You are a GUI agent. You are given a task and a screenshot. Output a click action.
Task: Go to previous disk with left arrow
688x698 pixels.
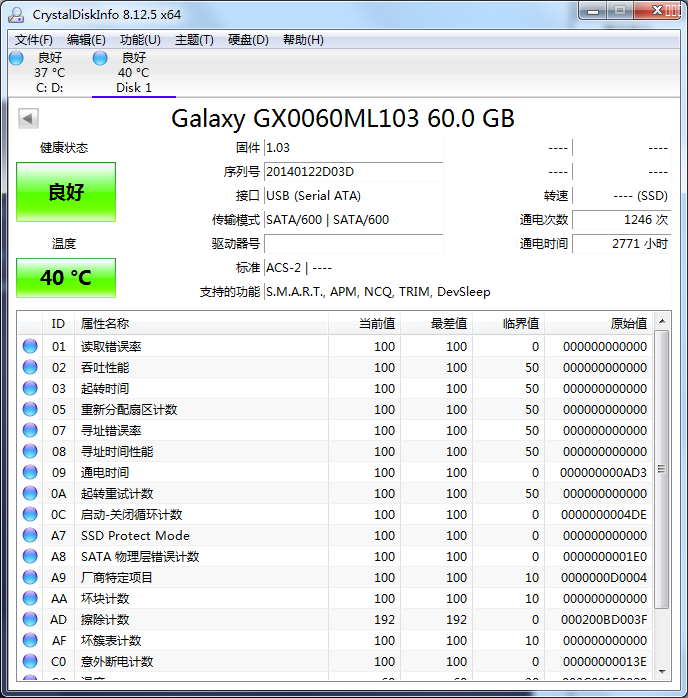28,118
